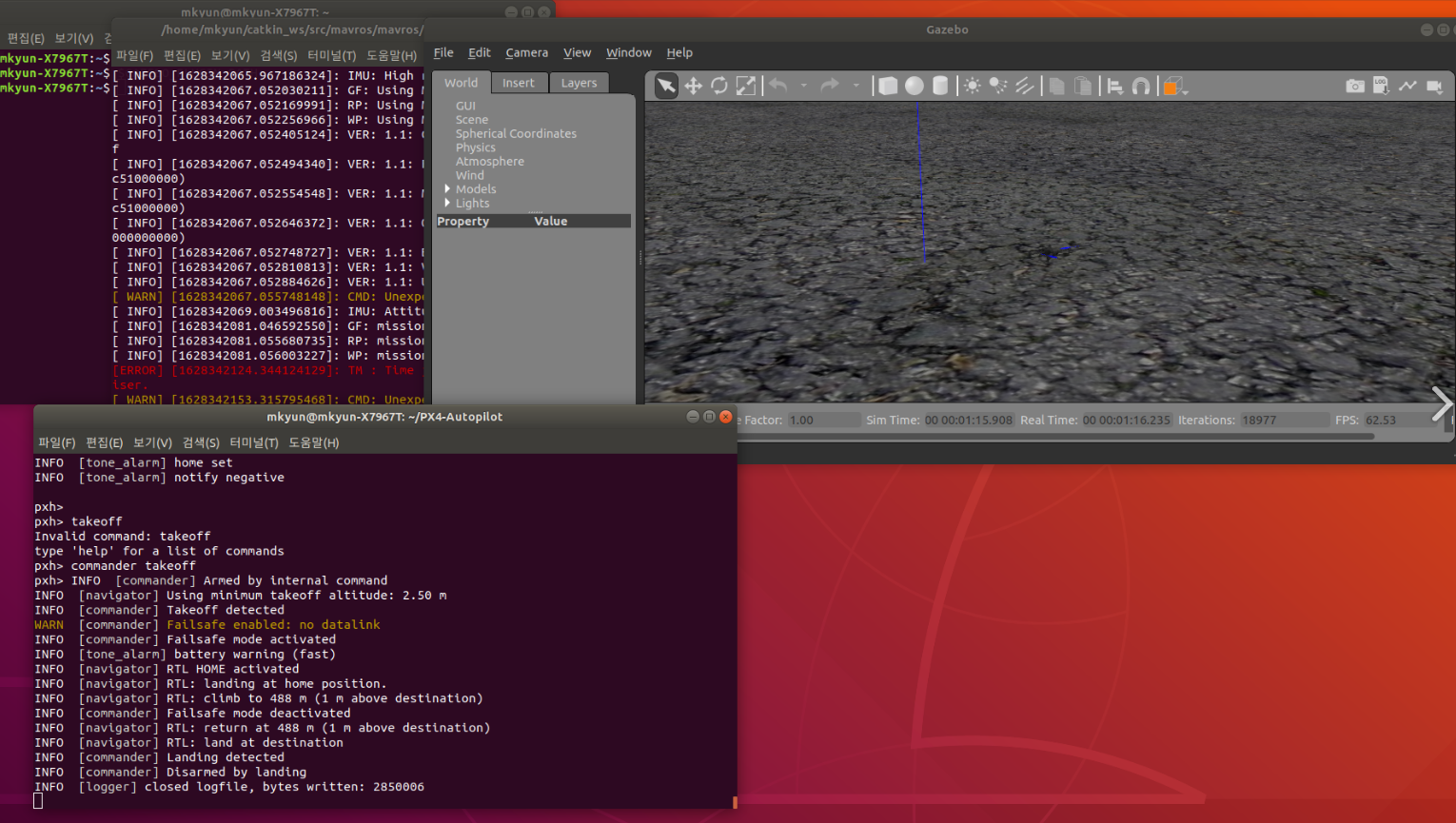Select GUI in the World tree
Screen dimensions: 1456x823
(x=465, y=106)
